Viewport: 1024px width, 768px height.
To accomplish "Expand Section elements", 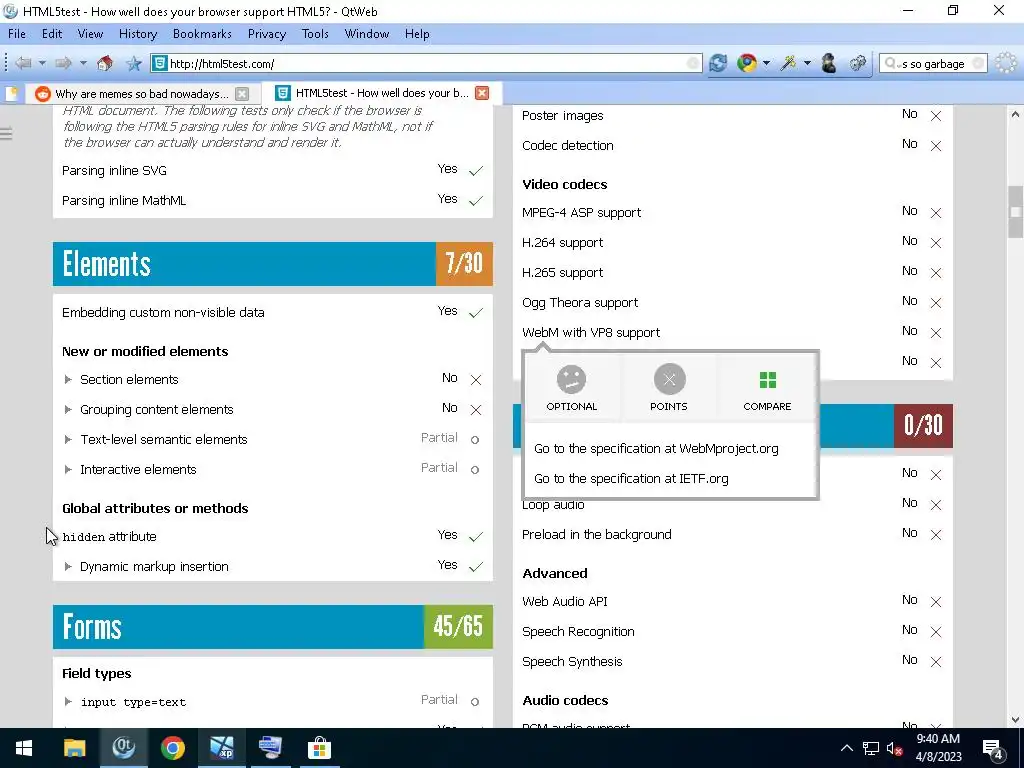I will [68, 379].
